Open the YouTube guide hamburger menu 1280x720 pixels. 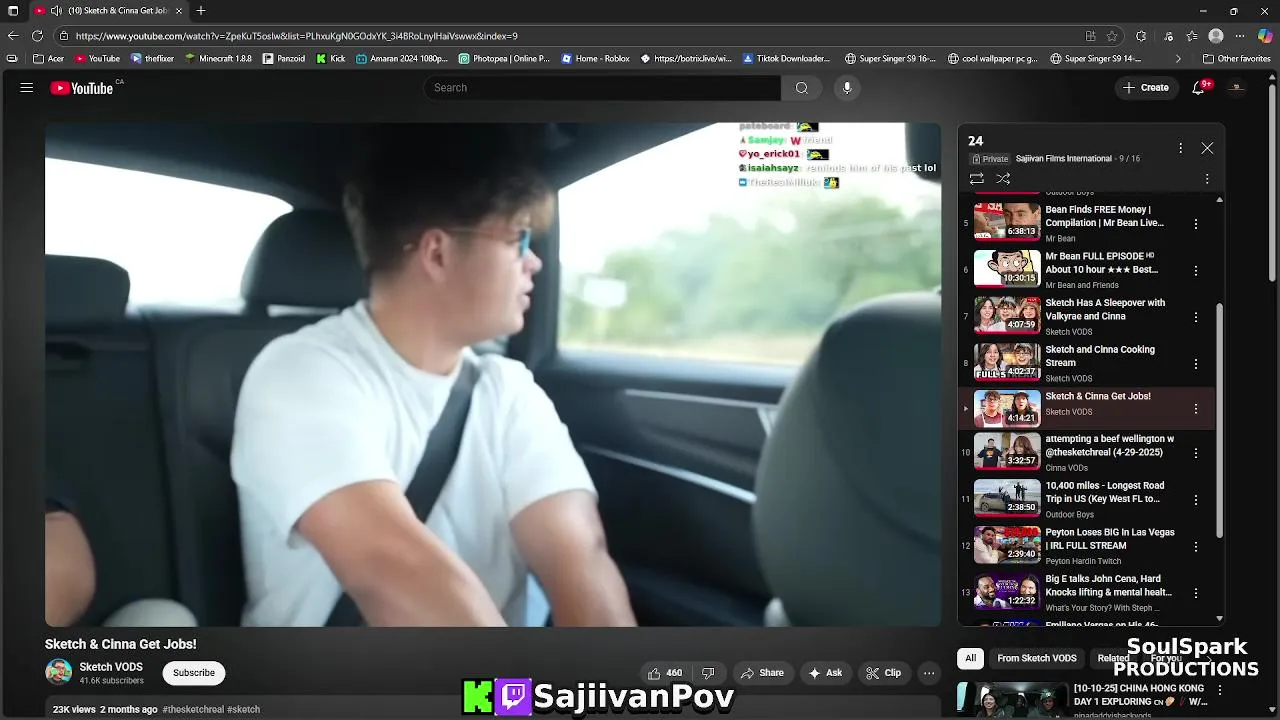(x=27, y=88)
